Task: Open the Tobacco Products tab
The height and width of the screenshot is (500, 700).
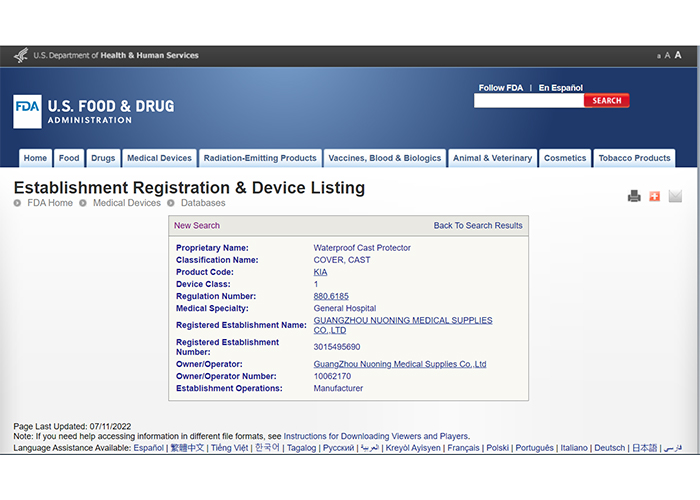Action: tap(634, 158)
